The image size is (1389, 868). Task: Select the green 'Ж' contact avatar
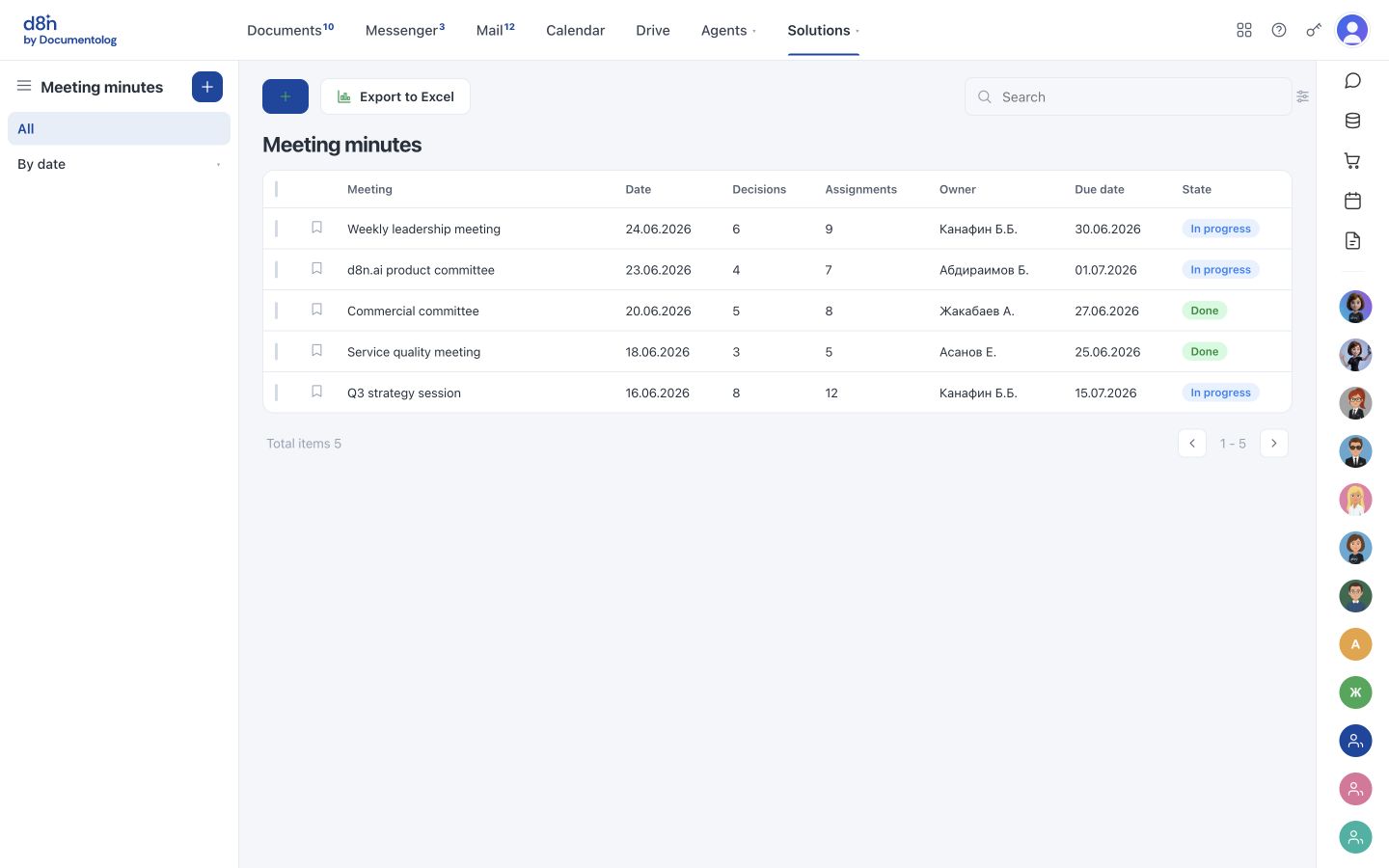tap(1355, 692)
